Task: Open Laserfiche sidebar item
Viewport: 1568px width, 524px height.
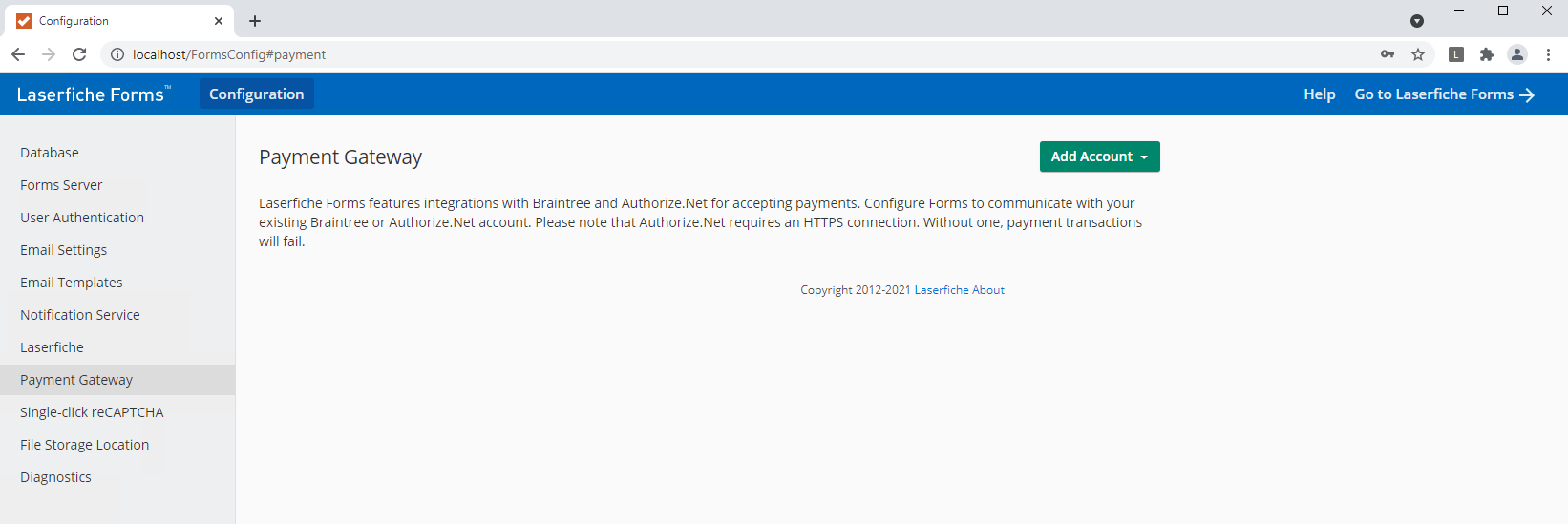Action: point(117,347)
